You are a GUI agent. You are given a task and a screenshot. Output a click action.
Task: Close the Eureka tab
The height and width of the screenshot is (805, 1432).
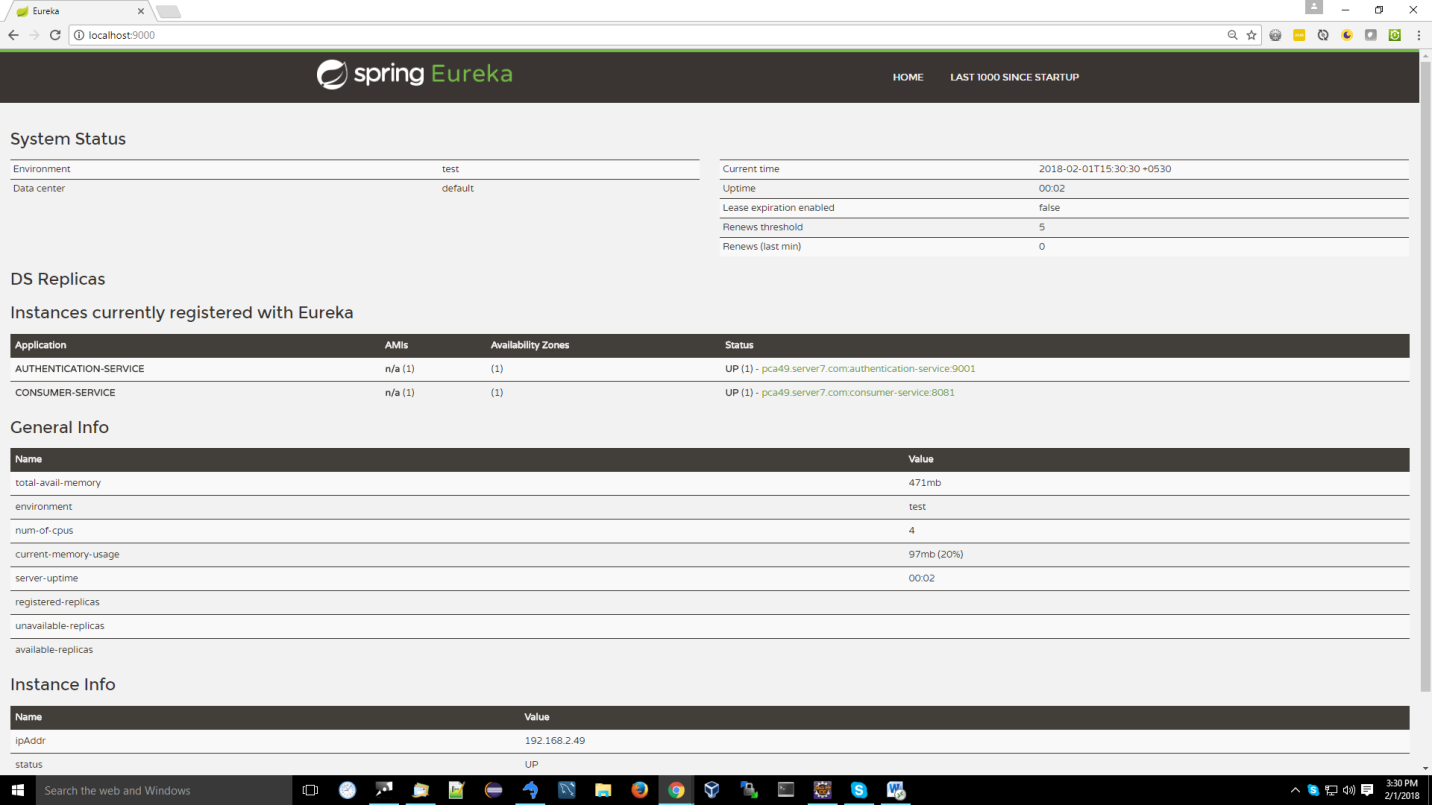tap(141, 11)
